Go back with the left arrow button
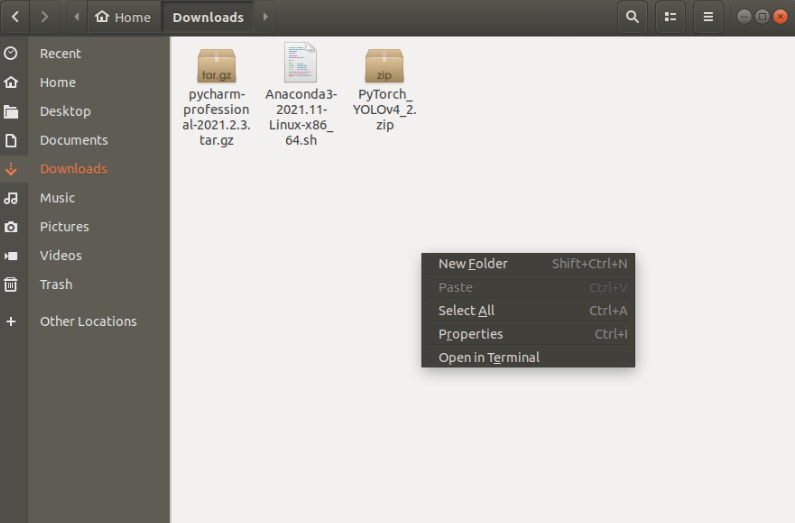Image resolution: width=795 pixels, height=523 pixels. click(15, 17)
